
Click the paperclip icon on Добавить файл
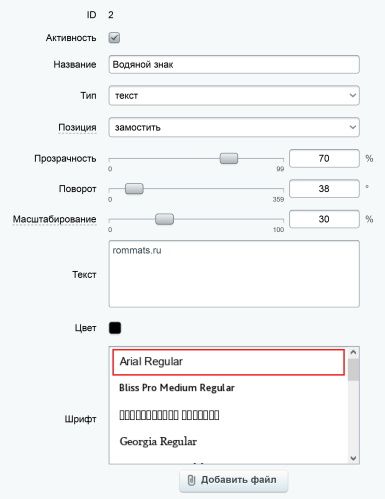point(191,480)
